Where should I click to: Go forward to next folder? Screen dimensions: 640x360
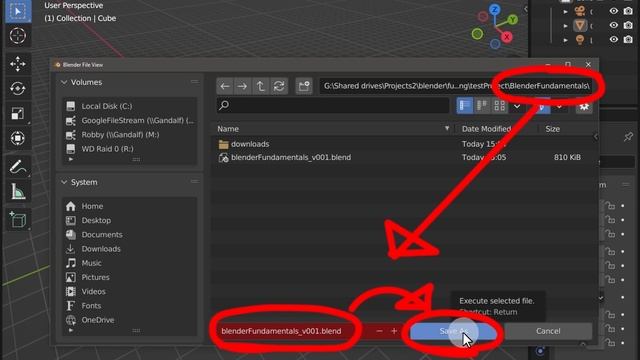[242, 86]
